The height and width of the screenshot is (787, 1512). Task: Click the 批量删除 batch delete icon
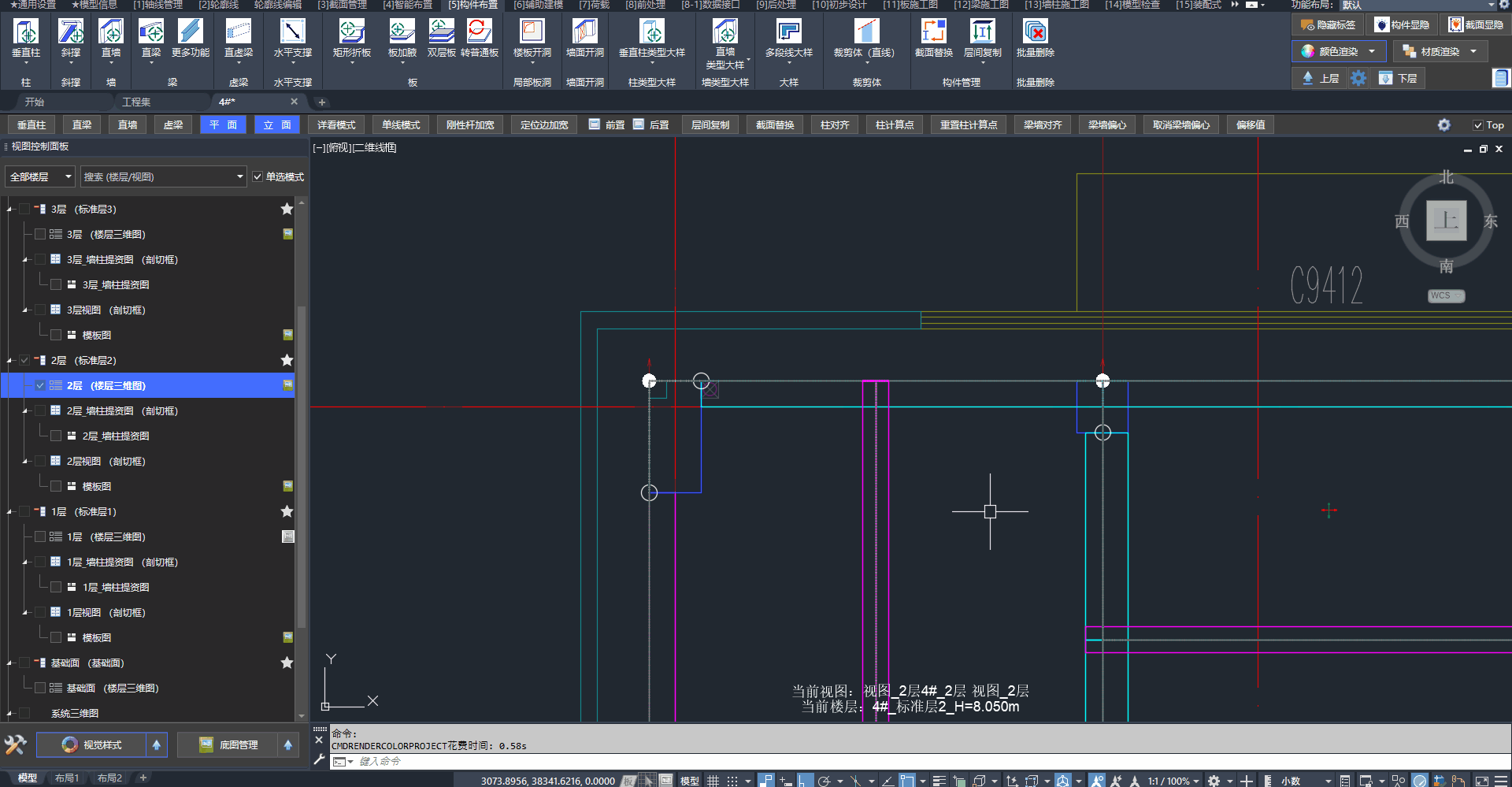click(x=1035, y=32)
